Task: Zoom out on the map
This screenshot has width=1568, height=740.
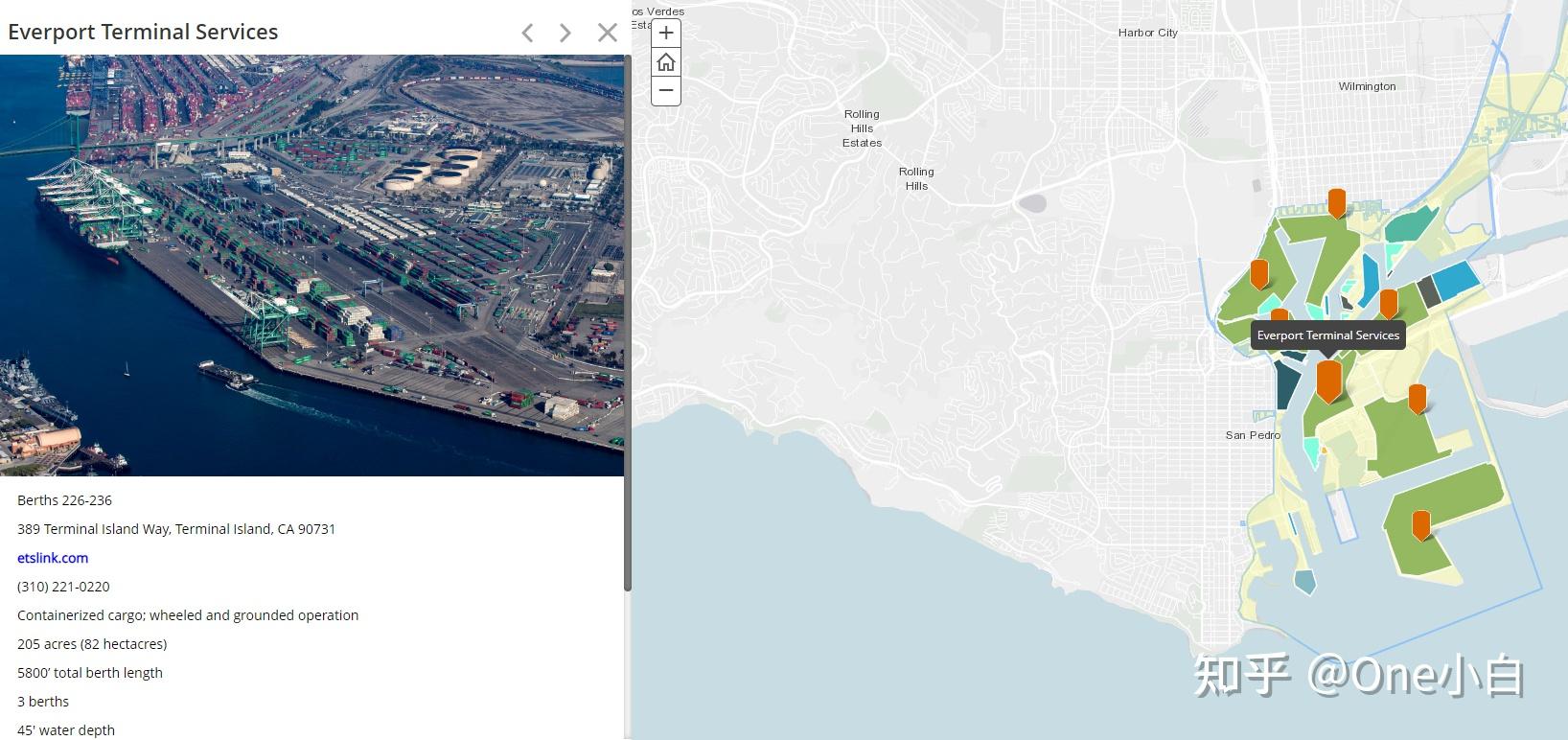Action: click(666, 91)
